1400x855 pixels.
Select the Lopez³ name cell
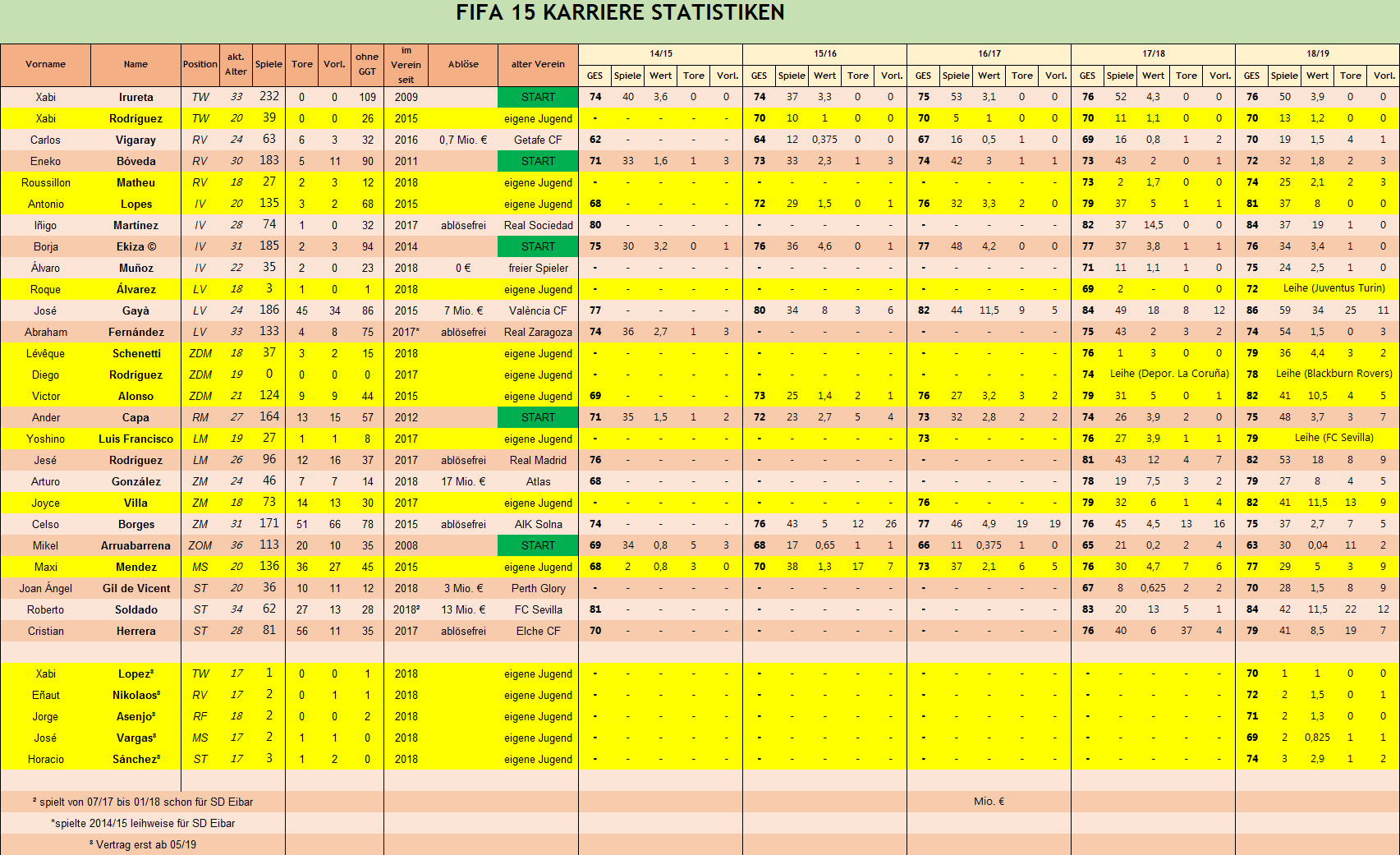[x=136, y=673]
